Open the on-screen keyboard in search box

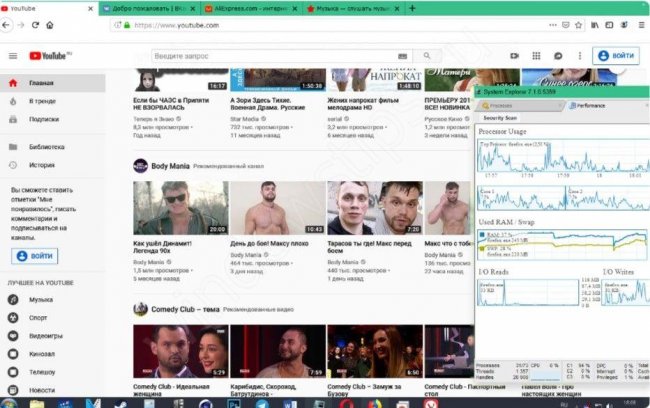(401, 56)
